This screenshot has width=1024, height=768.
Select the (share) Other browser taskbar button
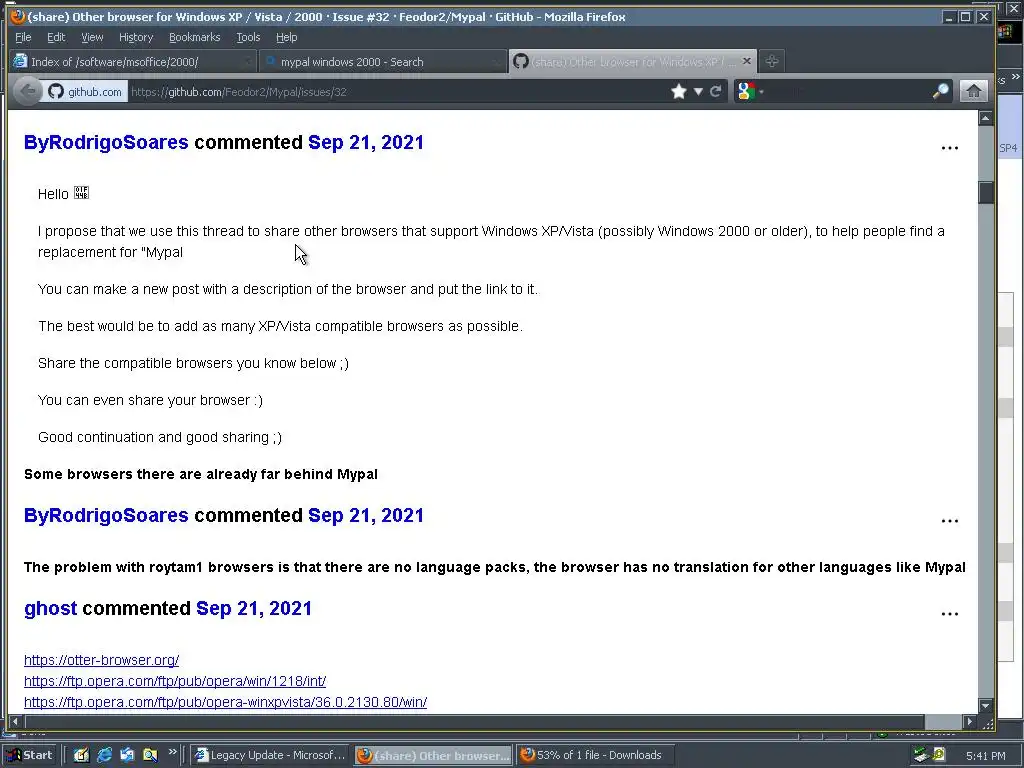[434, 755]
